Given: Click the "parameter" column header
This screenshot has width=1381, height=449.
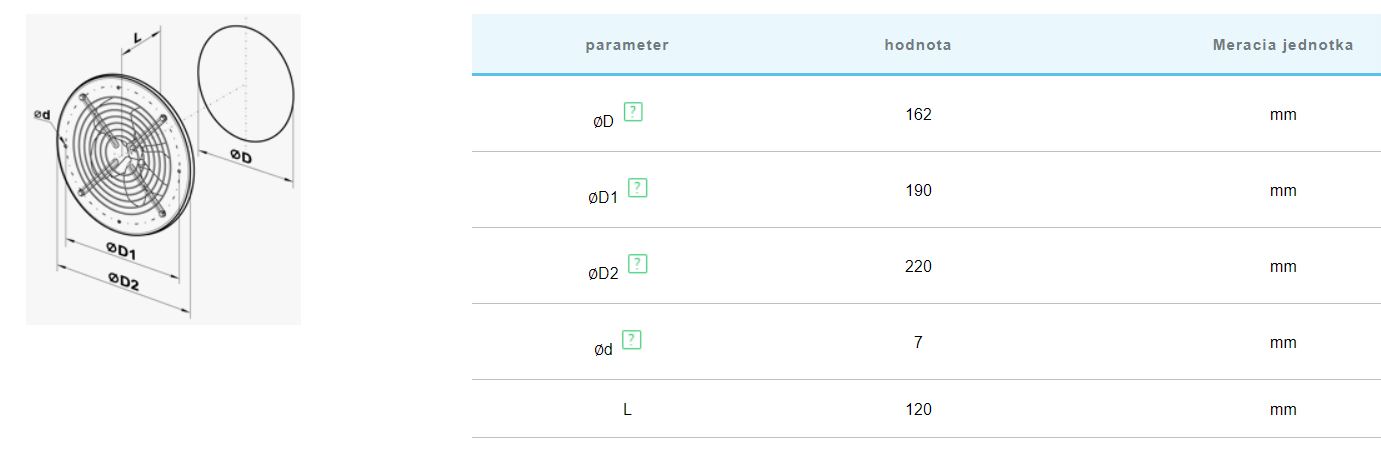Looking at the screenshot, I should pos(627,45).
